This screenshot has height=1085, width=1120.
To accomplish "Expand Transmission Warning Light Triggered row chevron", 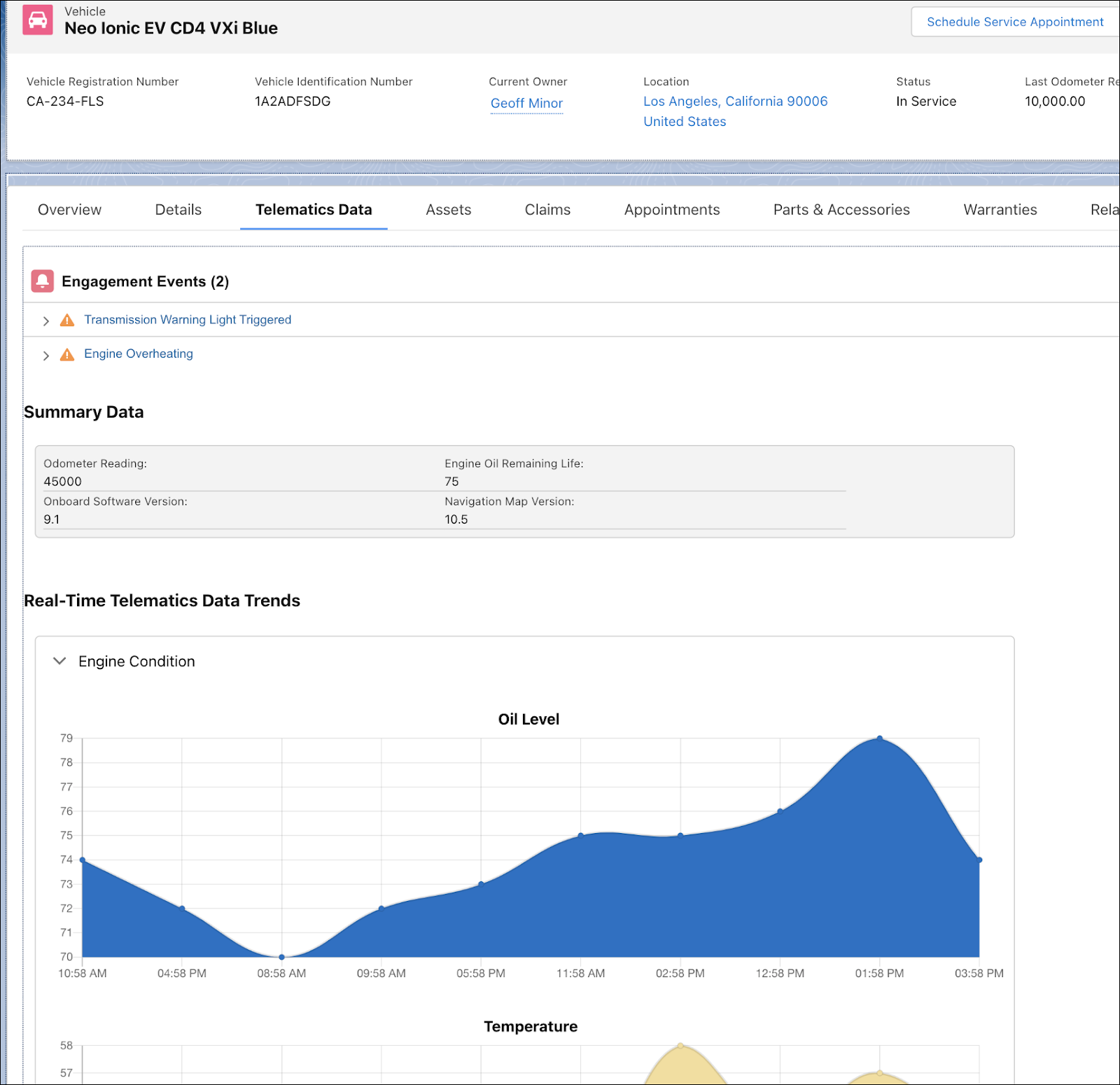I will pyautogui.click(x=46, y=321).
